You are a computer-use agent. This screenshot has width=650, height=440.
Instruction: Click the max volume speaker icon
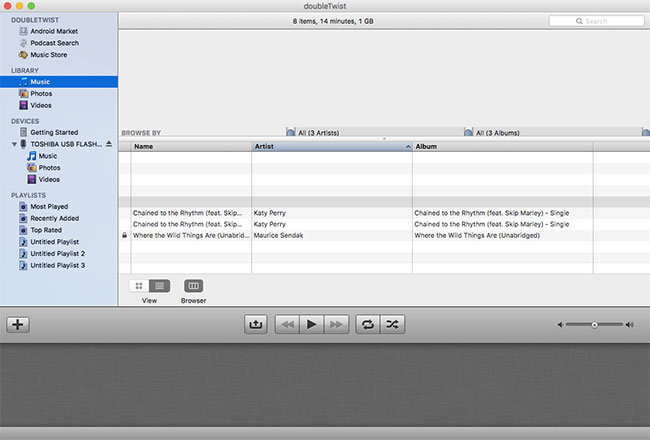[630, 325]
